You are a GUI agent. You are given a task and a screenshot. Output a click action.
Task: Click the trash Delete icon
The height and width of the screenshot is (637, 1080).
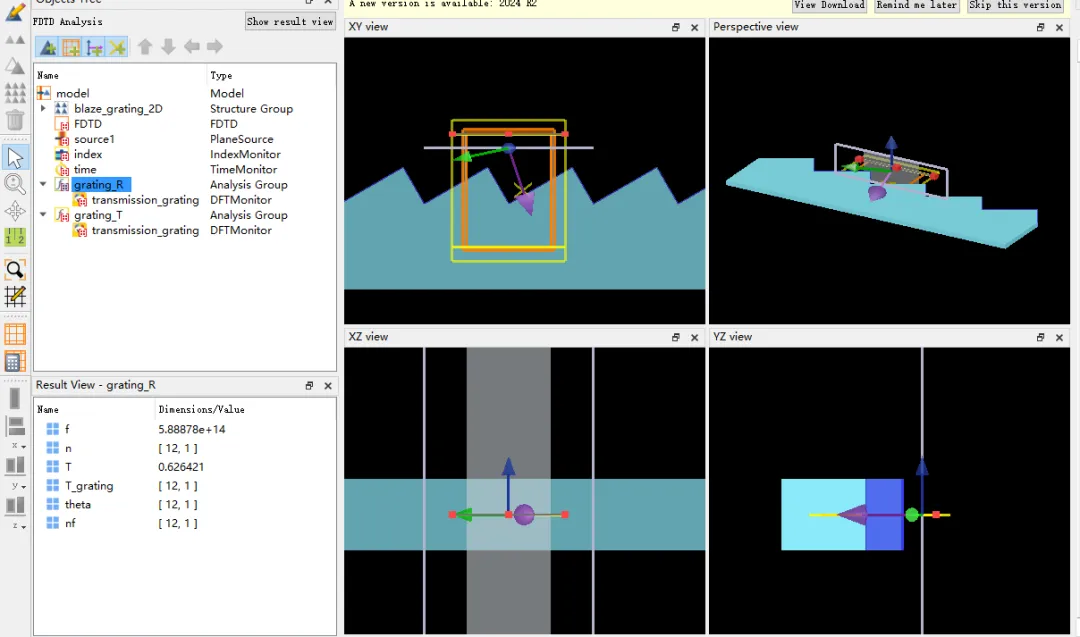point(15,120)
